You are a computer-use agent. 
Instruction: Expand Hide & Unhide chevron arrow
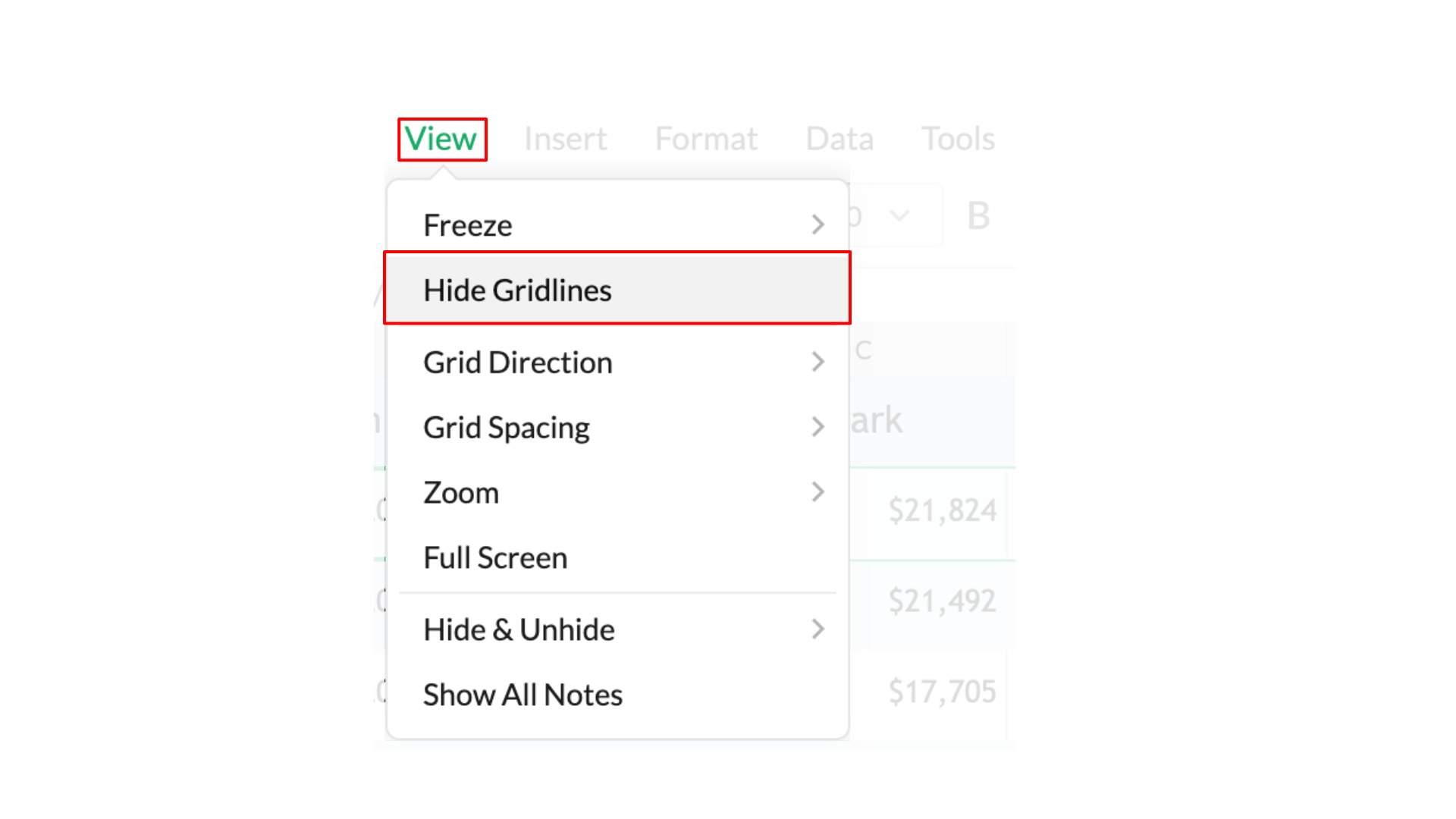817,629
